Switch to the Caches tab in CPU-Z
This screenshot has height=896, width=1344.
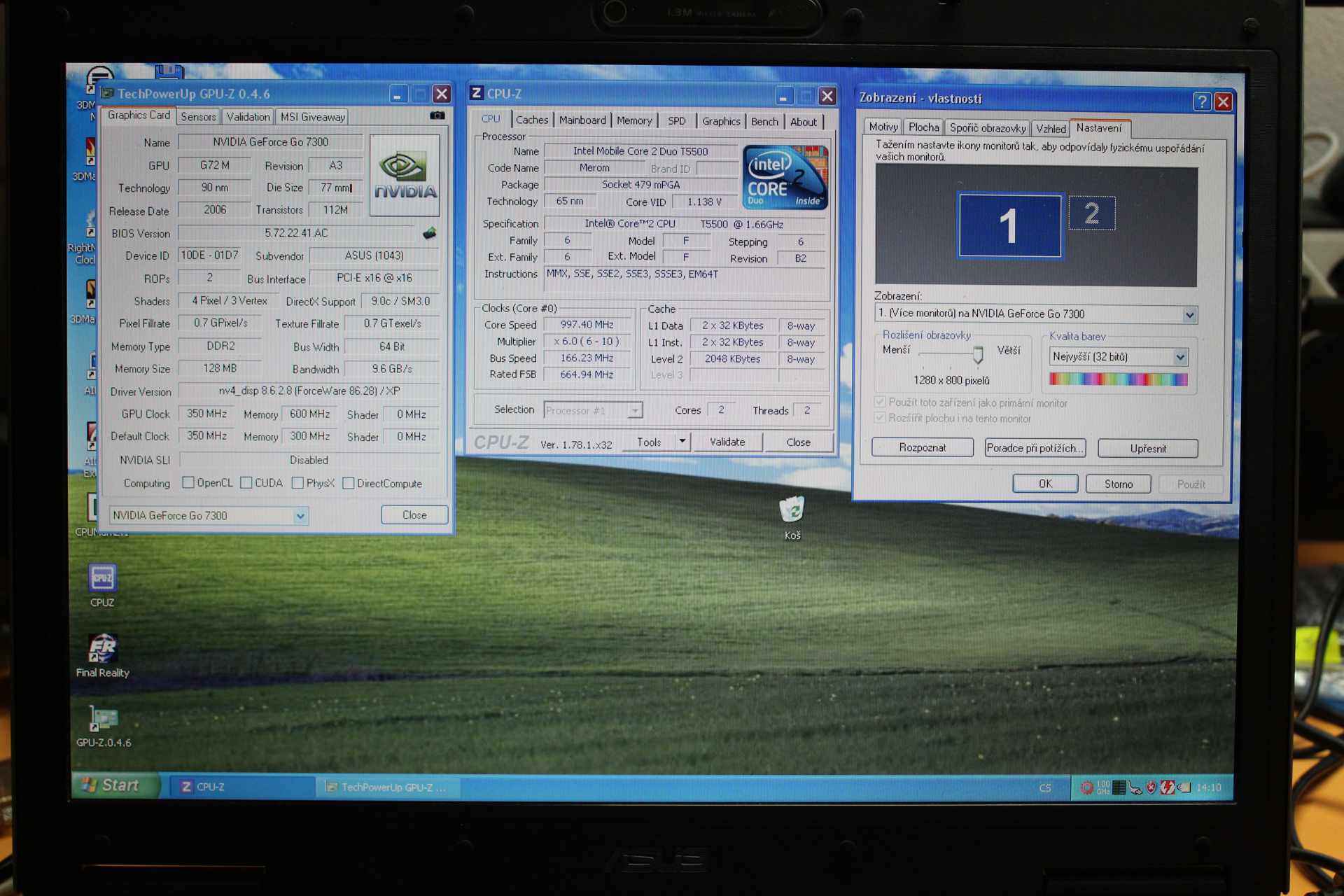(532, 120)
